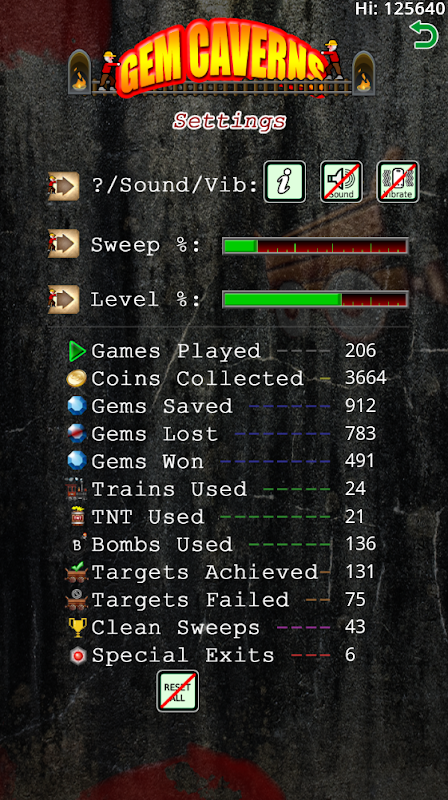Image resolution: width=448 pixels, height=800 pixels.
Task: Click the Trains Used locomotive icon
Action: click(x=77, y=489)
